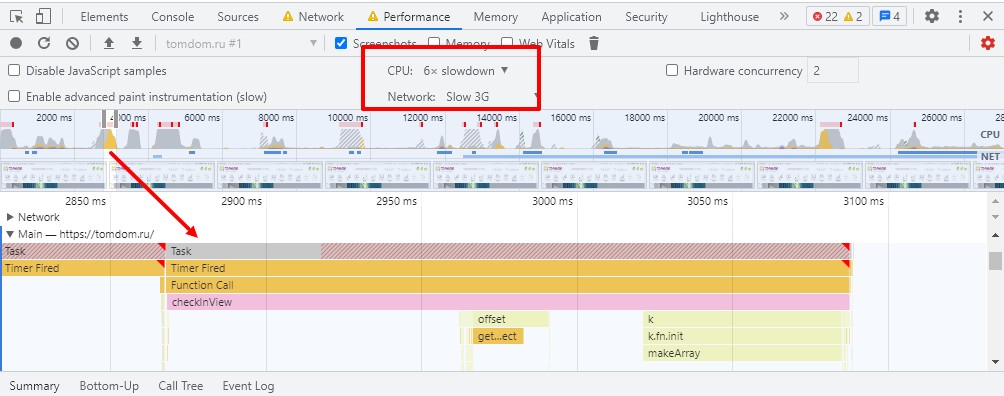The image size is (1004, 396).
Task: Tick the Hardware concurrency checkbox
Action: [x=672, y=70]
